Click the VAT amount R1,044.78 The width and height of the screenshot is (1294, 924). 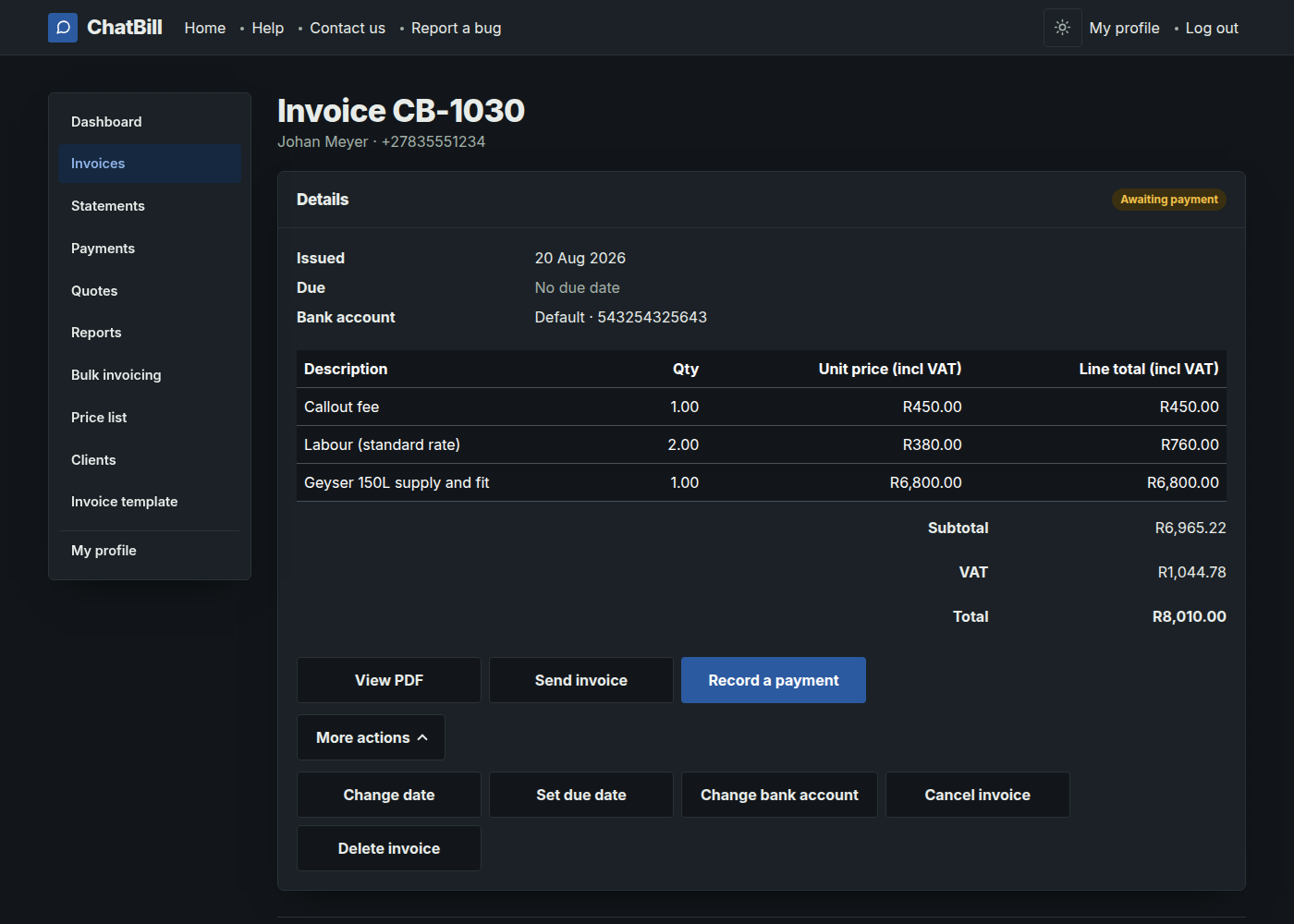(x=1192, y=572)
